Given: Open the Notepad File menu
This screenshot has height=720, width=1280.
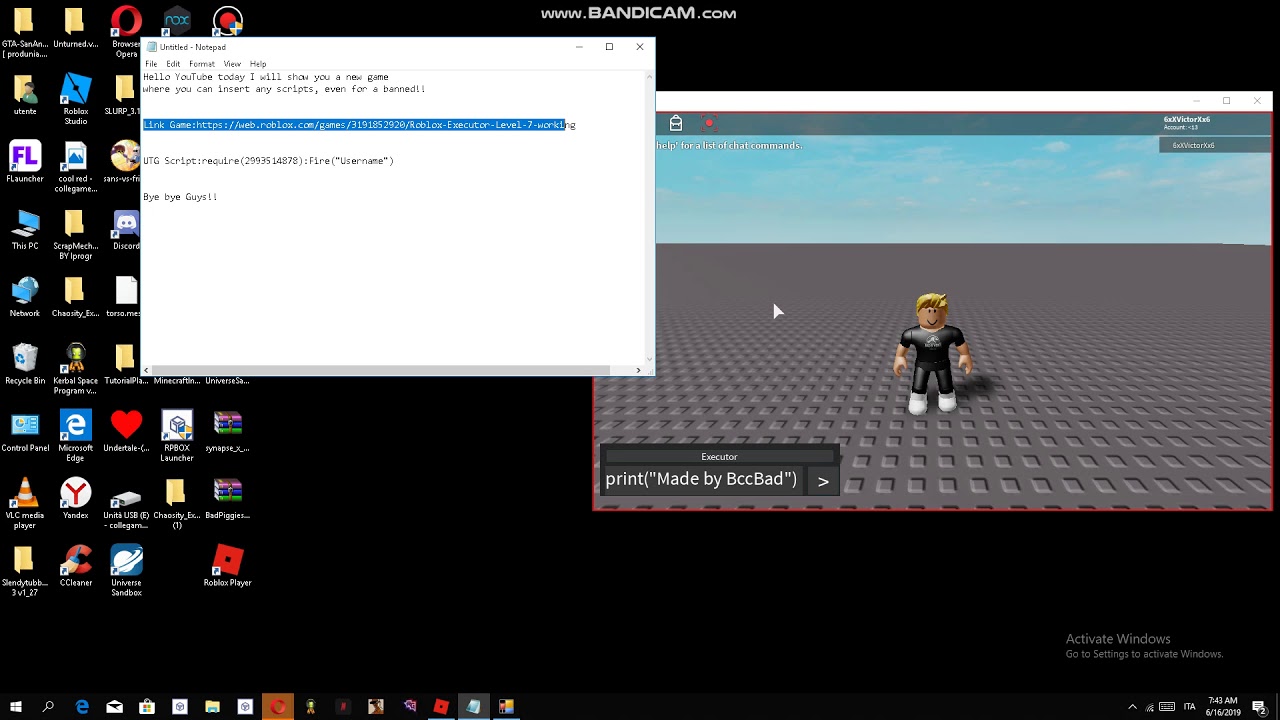Looking at the screenshot, I should pyautogui.click(x=151, y=64).
